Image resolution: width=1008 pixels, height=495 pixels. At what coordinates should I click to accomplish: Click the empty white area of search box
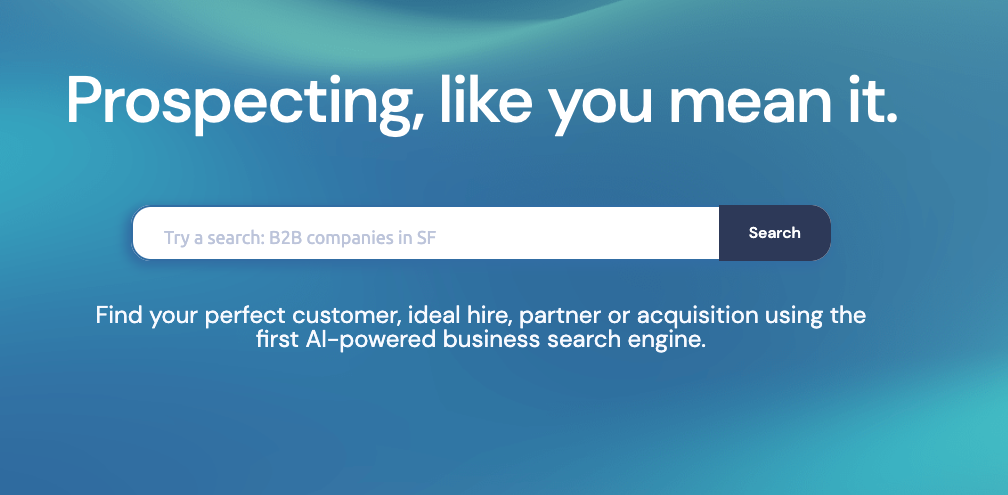(577, 233)
